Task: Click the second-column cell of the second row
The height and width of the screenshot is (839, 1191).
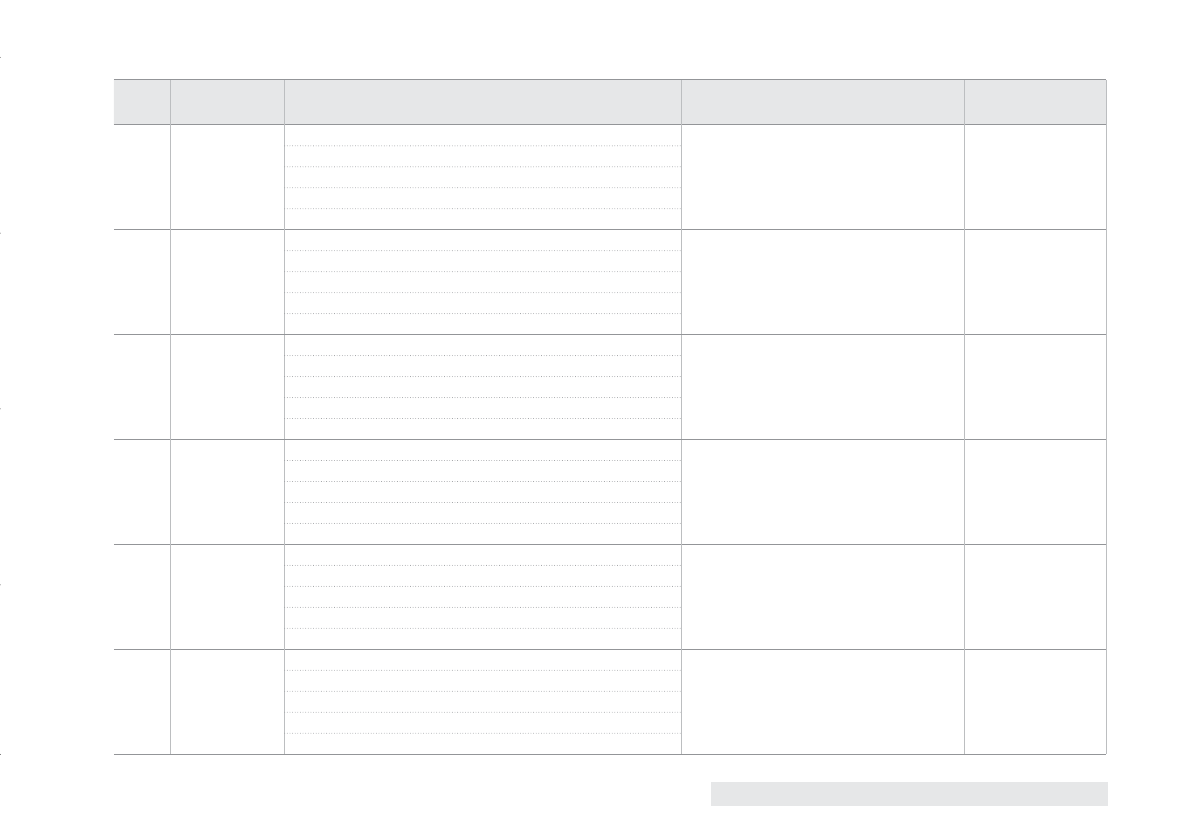Action: (227, 282)
